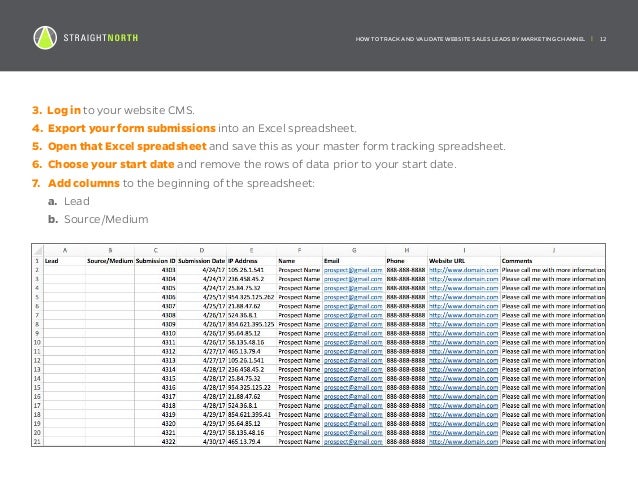Click the Submission ID cell 4303
This screenshot has width=638, height=479.
click(155, 270)
